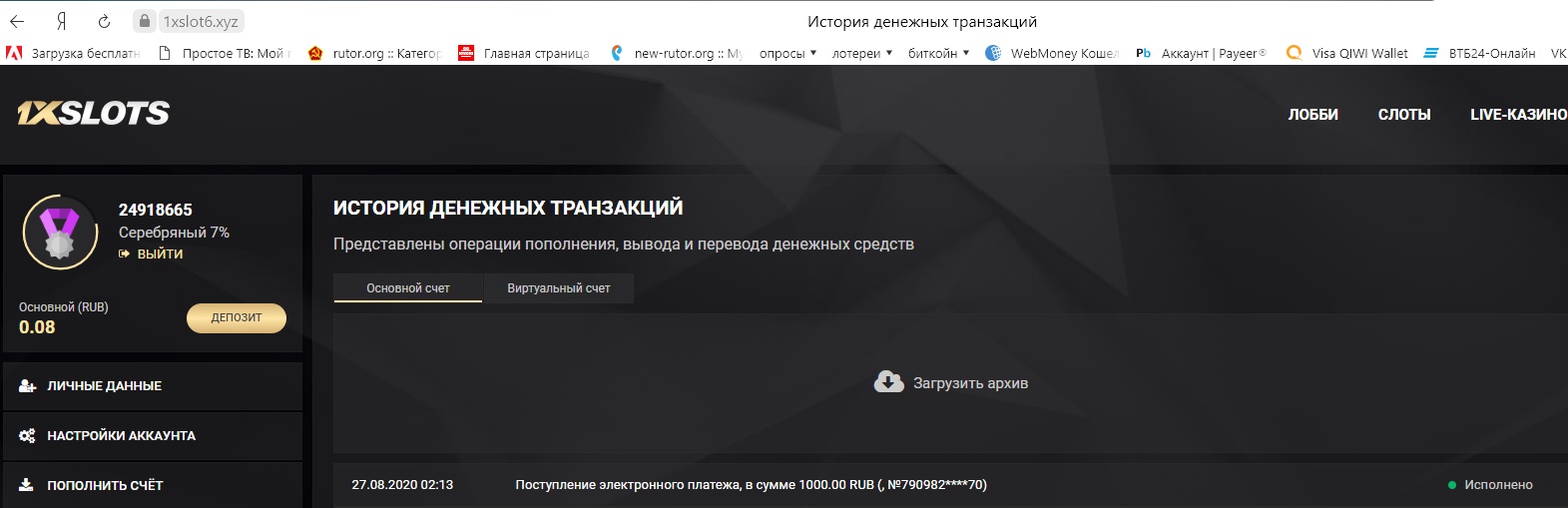Open the new-rutor.org bookmark
Screen dimensions: 1568x508
(676, 53)
